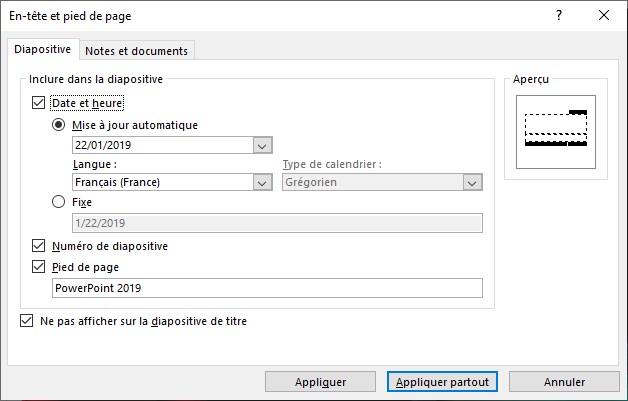Click the help question mark icon
Image resolution: width=628 pixels, height=401 pixels.
pyautogui.click(x=558, y=16)
